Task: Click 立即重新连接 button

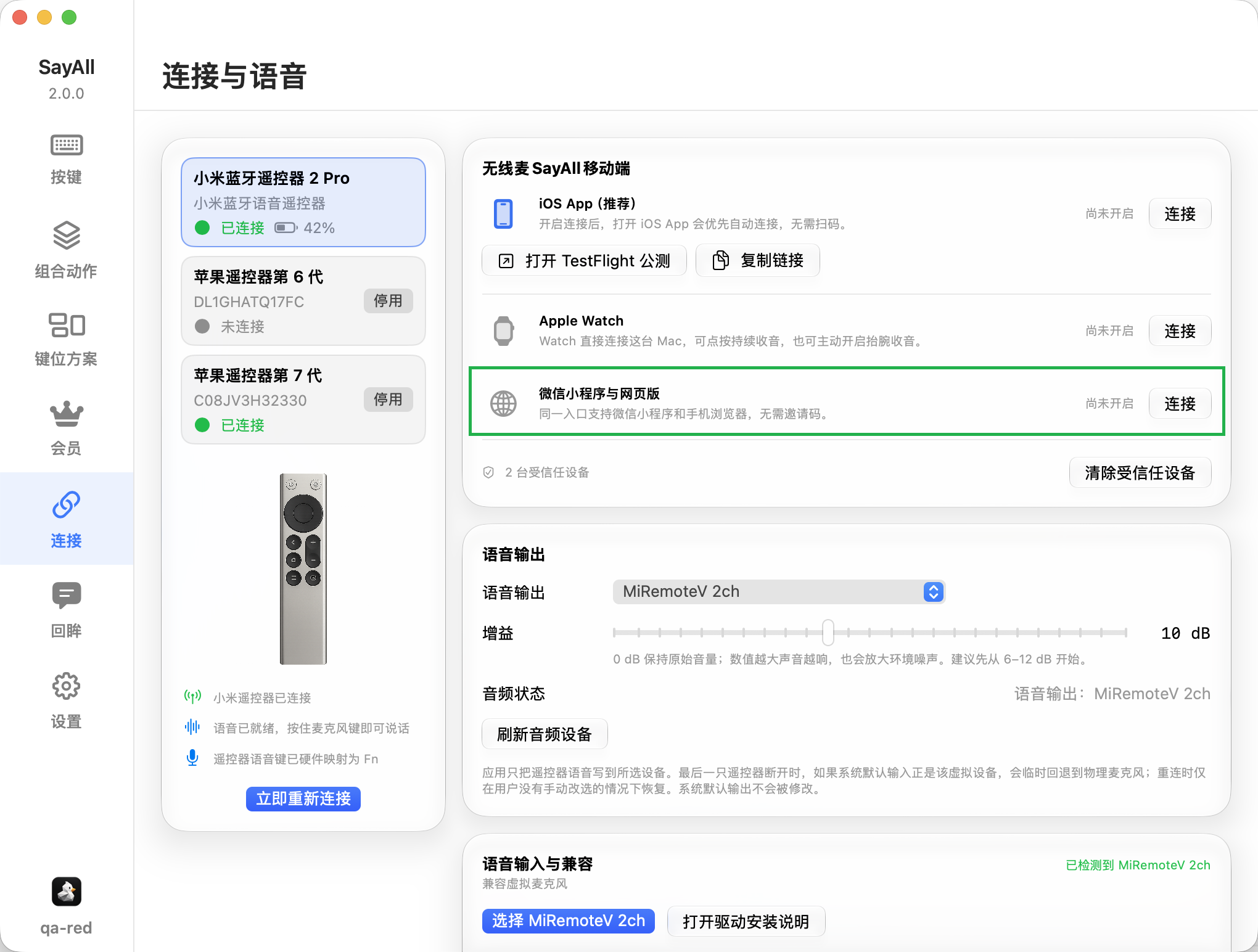Action: [x=303, y=798]
